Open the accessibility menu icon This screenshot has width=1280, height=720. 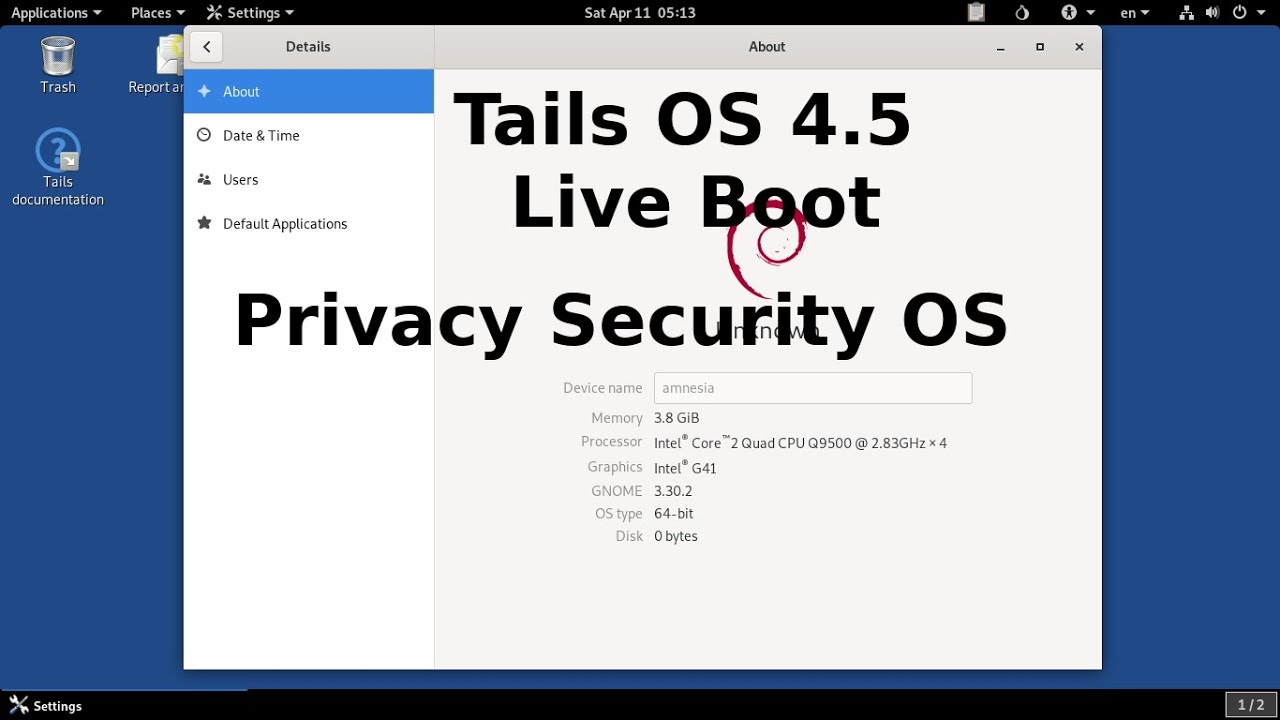point(1077,13)
